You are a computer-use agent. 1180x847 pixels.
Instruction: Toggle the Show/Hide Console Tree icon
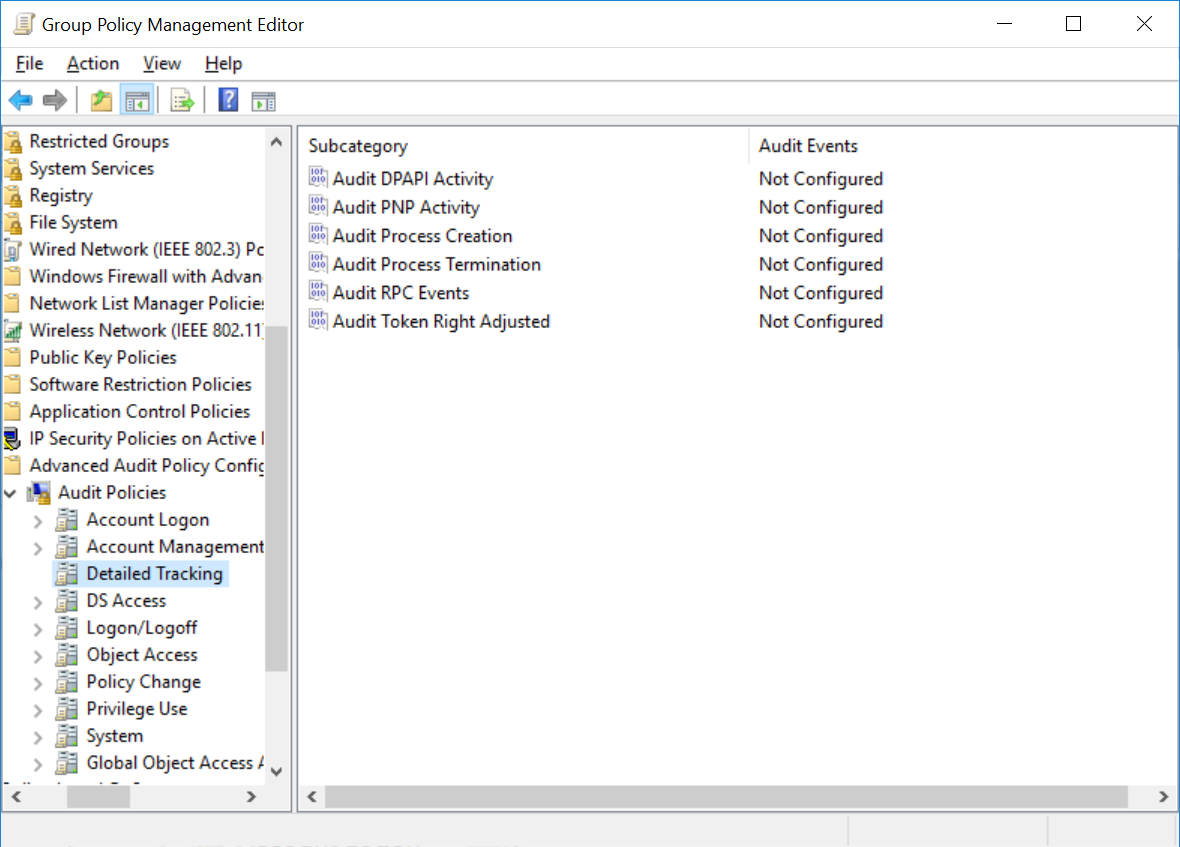tap(137, 100)
